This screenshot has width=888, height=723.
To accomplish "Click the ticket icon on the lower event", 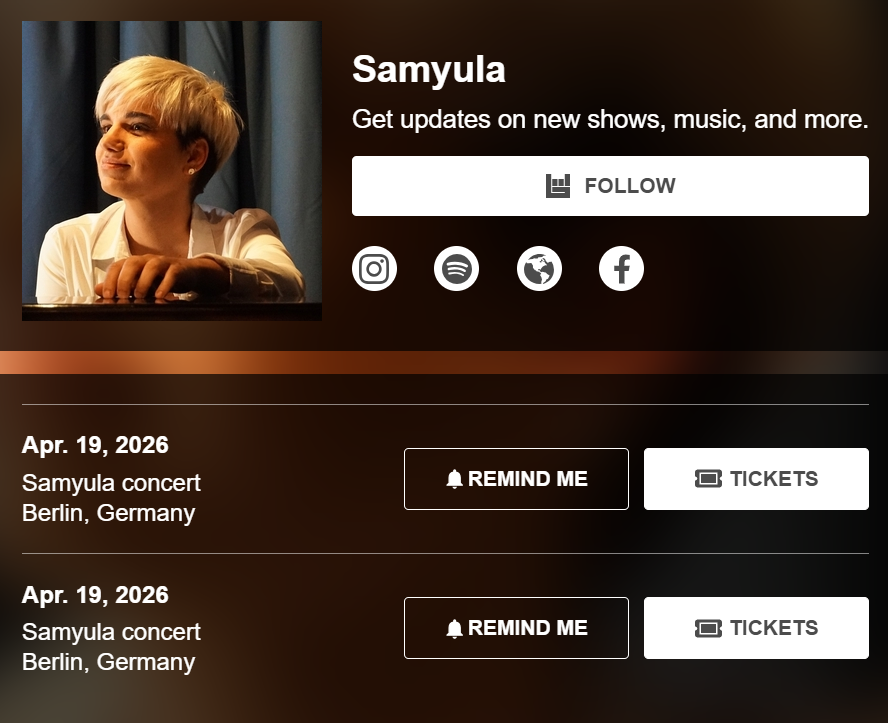I will [708, 628].
